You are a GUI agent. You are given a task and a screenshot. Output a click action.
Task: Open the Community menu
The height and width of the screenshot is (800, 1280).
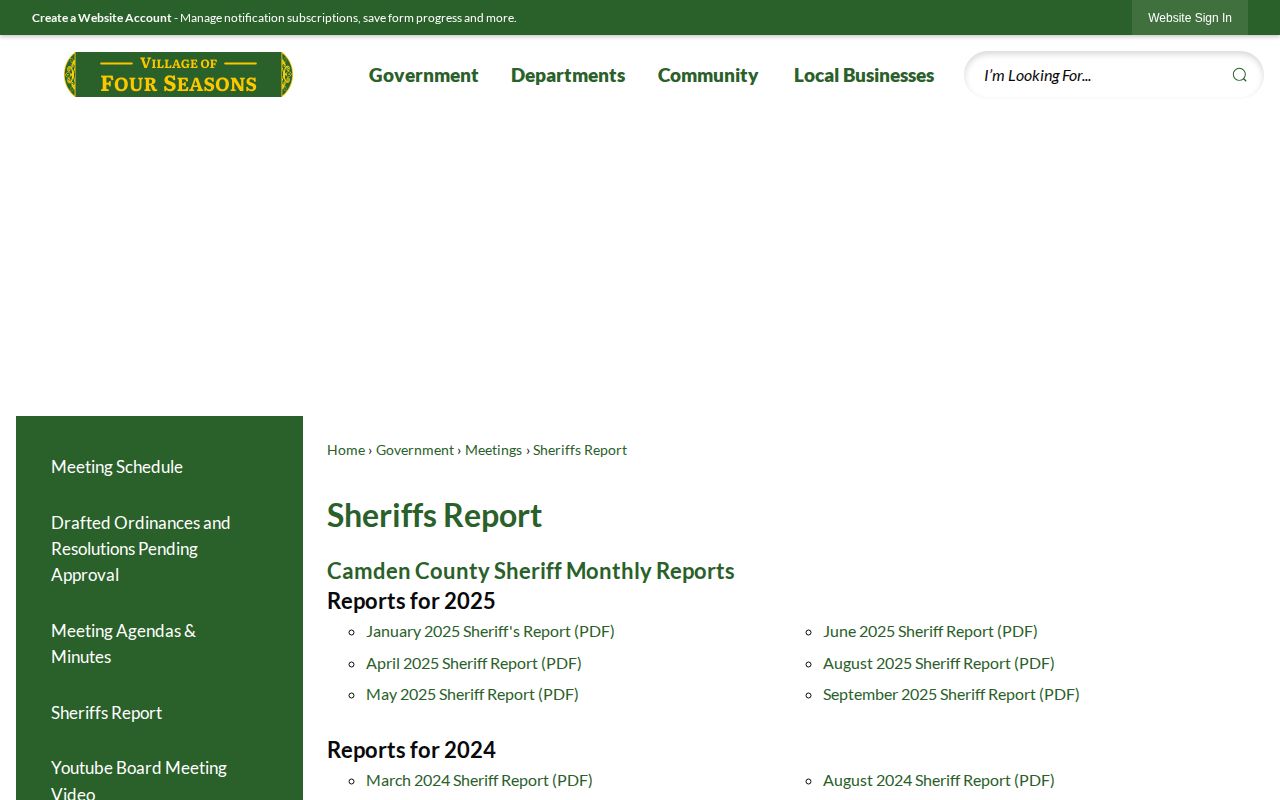[708, 75]
